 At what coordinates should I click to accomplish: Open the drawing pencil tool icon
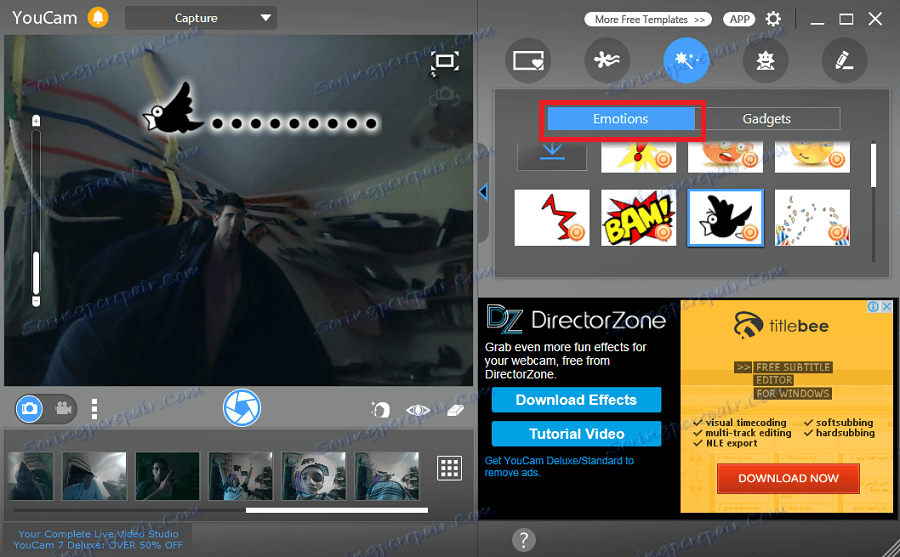click(x=844, y=60)
